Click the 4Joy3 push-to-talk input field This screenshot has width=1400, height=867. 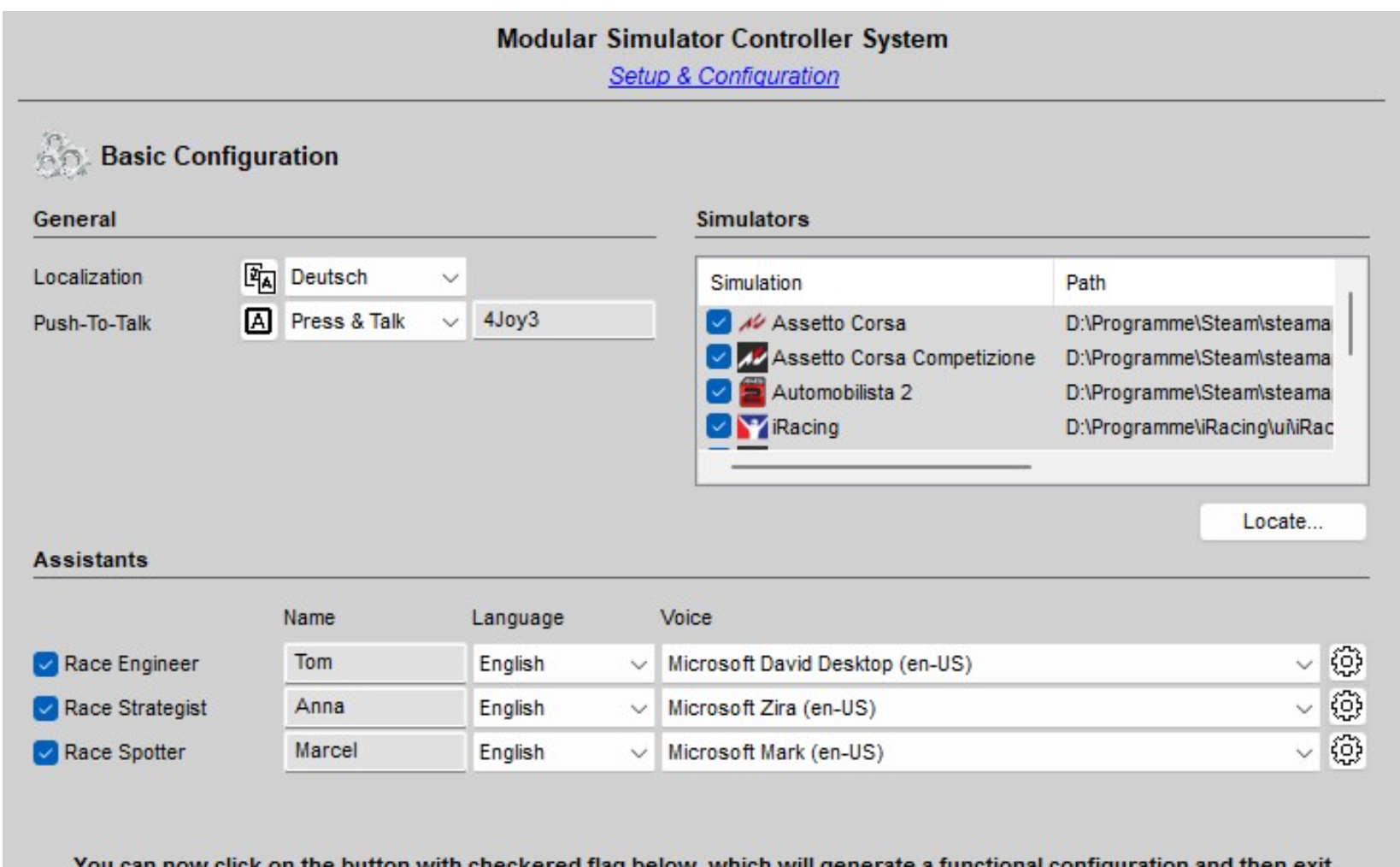(564, 321)
